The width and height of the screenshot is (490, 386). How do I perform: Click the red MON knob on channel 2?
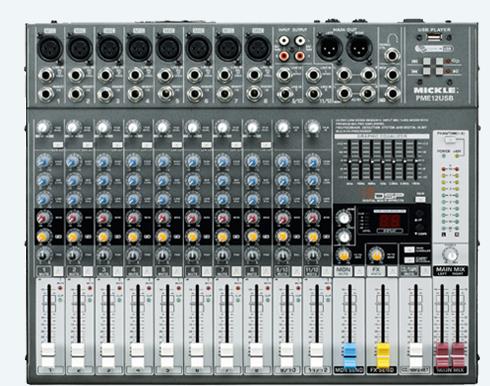coord(73,218)
